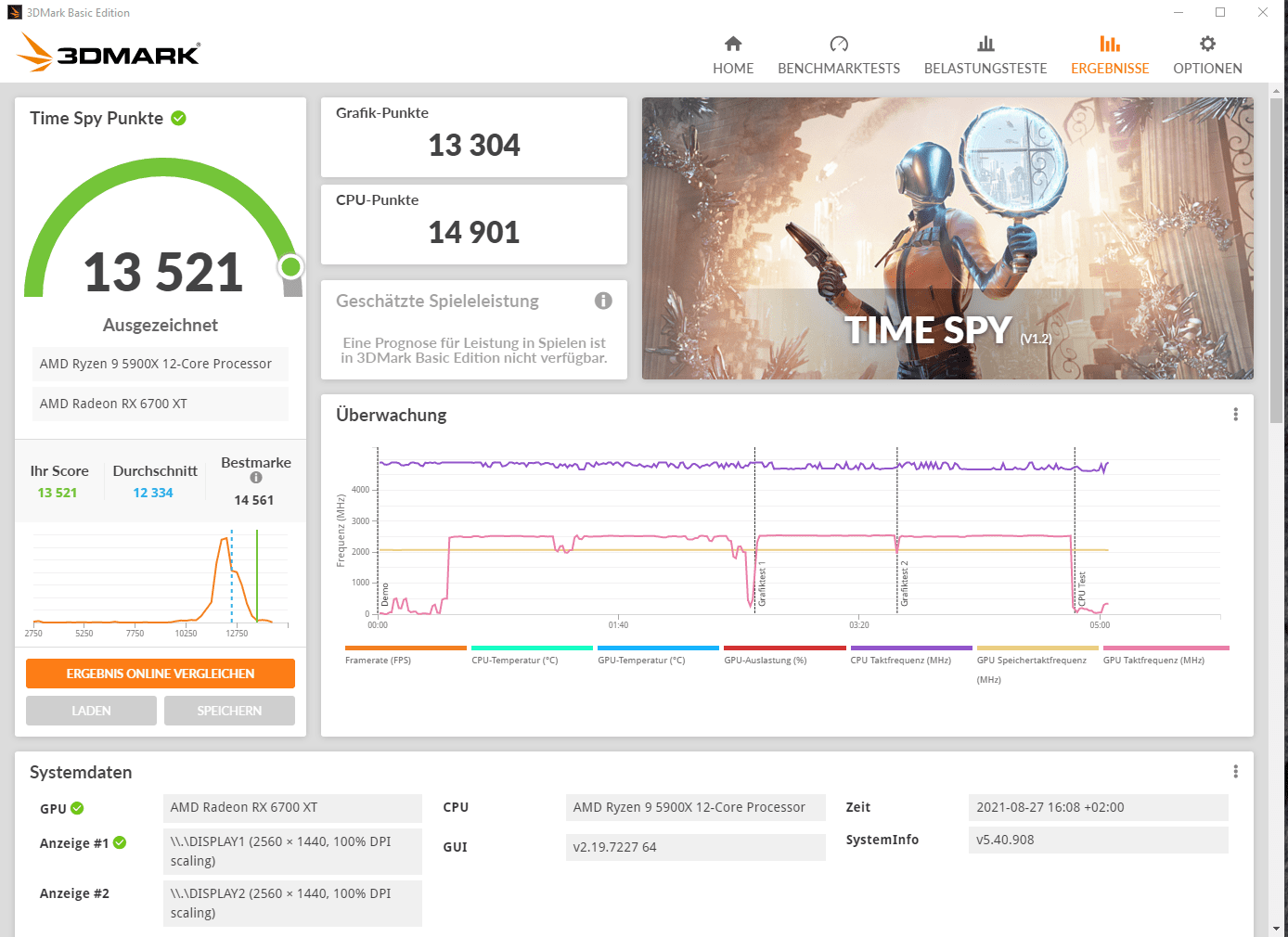Toggle CPU-Temperatur legend entry
Image resolution: width=1288 pixels, height=937 pixels.
(532, 655)
